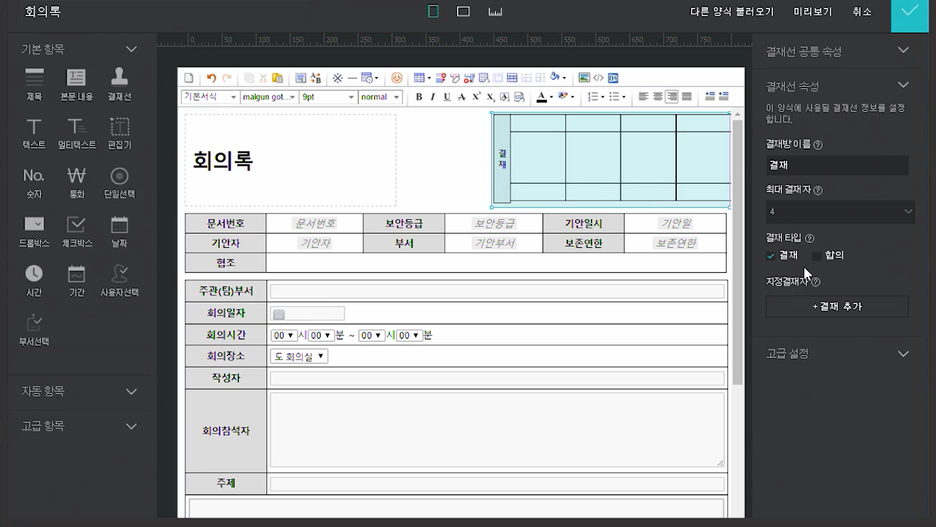Open the 회의일자 date picker field
The height and width of the screenshot is (527, 936).
pos(307,313)
